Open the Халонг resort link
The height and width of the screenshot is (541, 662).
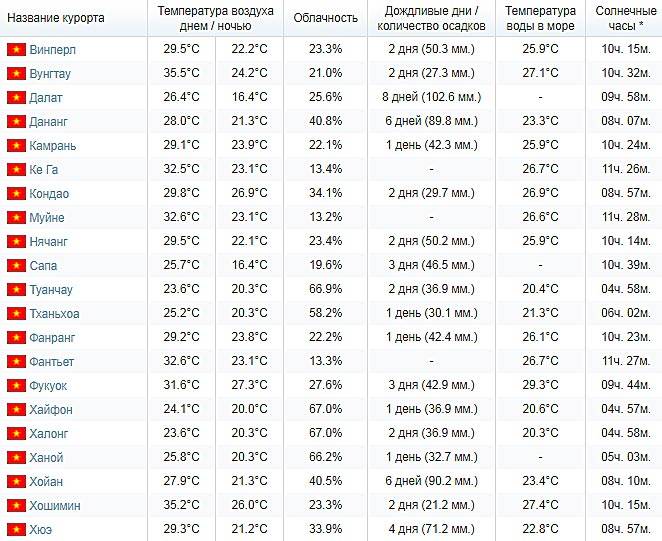pos(49,434)
